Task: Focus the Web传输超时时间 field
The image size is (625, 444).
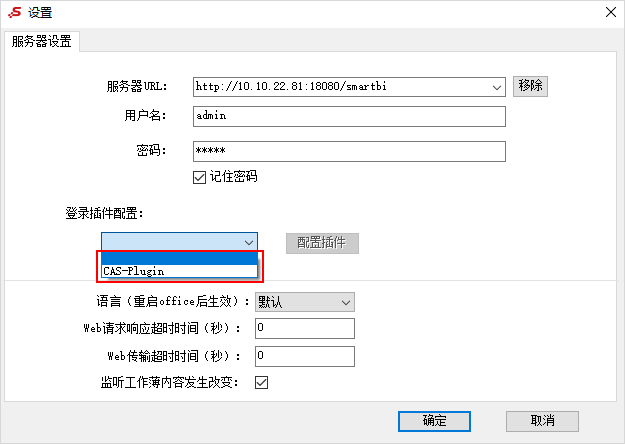Action: pos(305,356)
